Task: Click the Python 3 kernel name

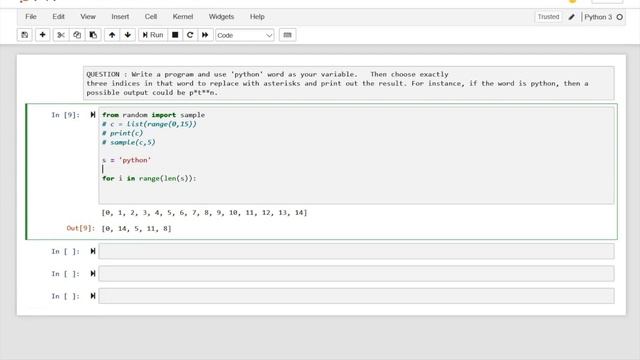Action: (x=598, y=17)
